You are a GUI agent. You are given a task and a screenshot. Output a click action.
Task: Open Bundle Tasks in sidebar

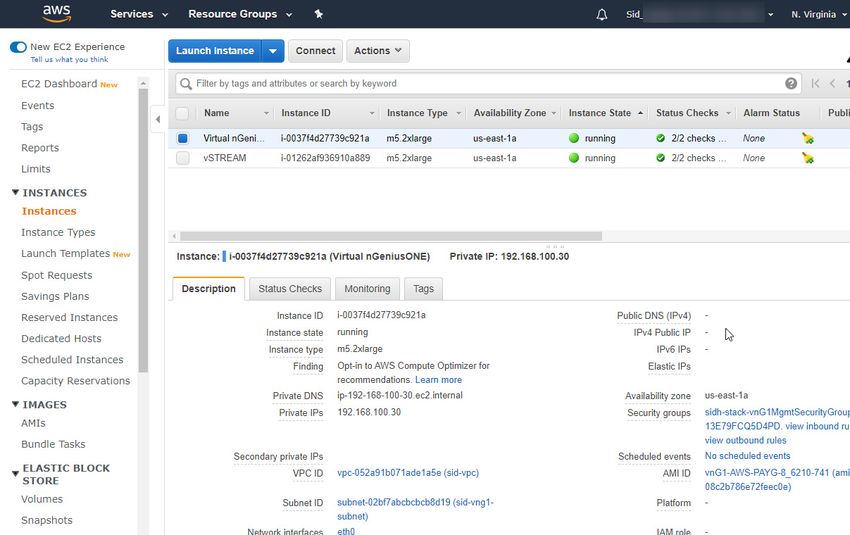tap(53, 444)
